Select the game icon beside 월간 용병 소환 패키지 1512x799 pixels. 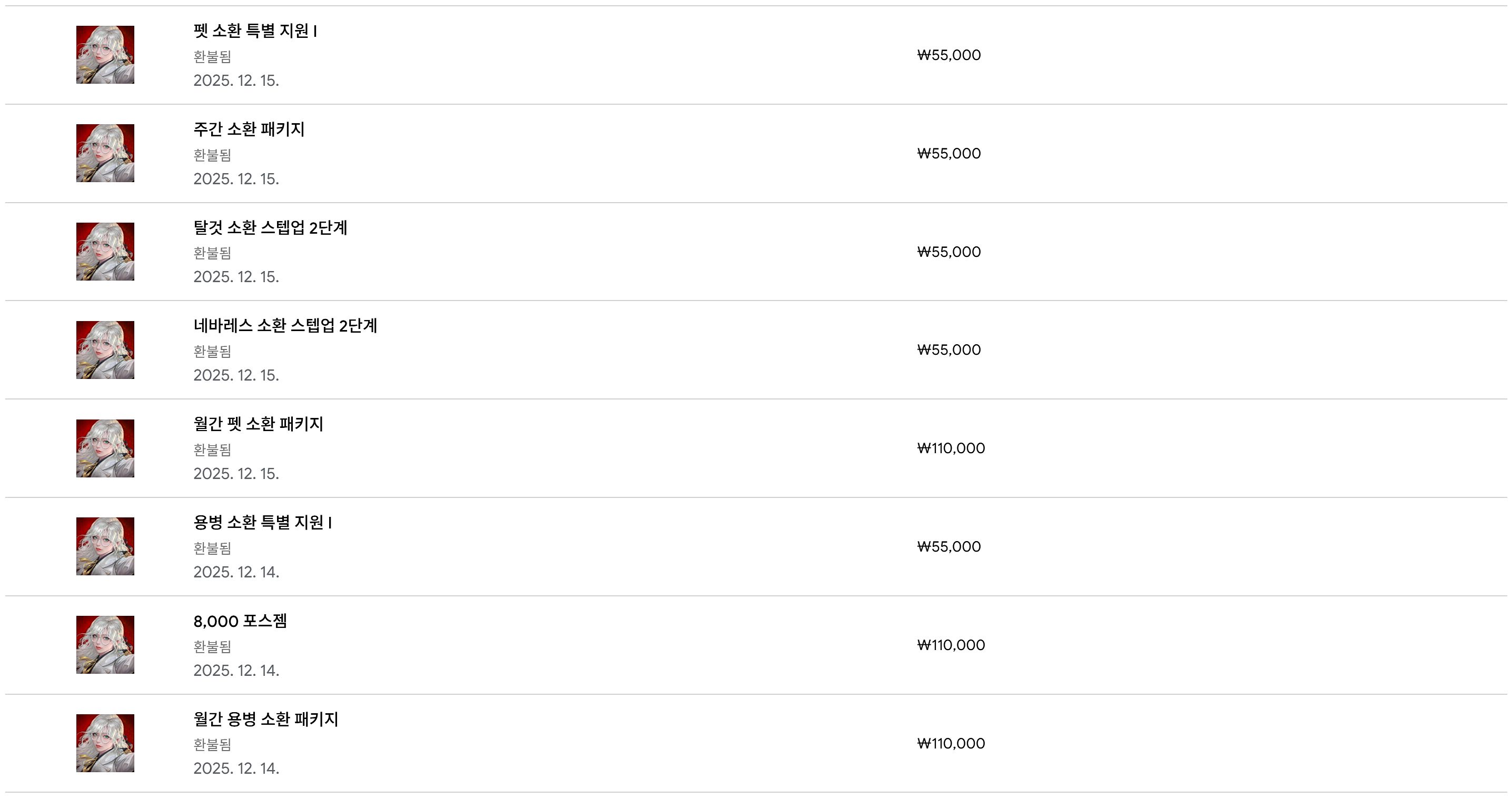pyautogui.click(x=105, y=743)
